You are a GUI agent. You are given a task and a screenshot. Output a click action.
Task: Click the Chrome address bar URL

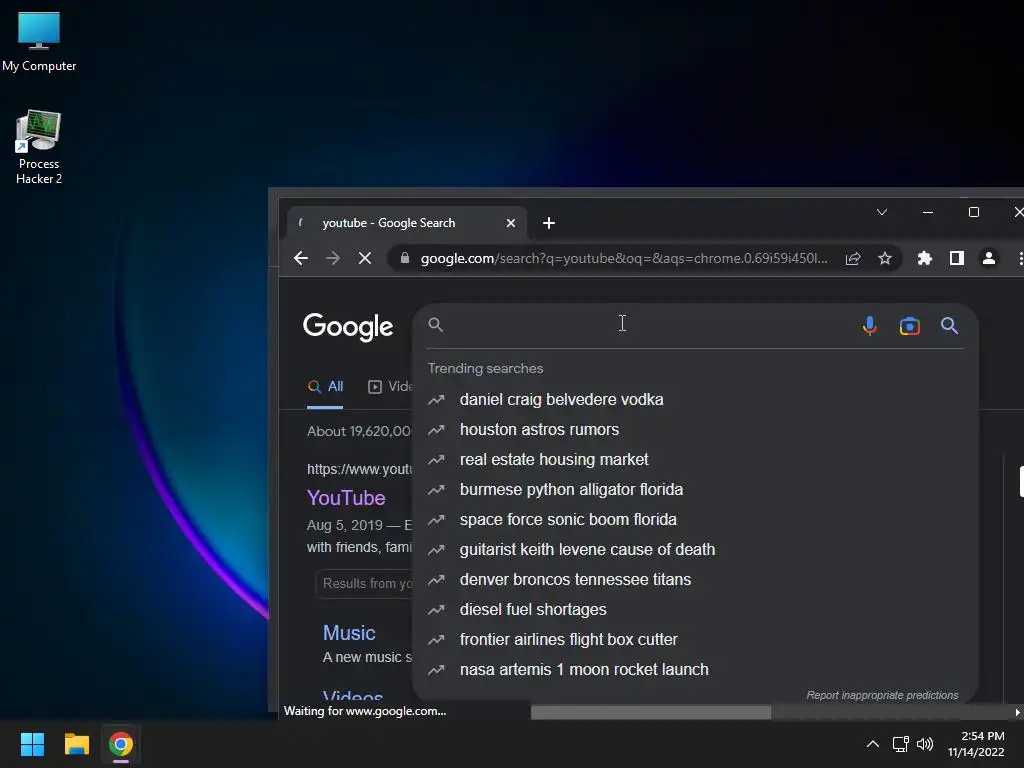coord(624,259)
